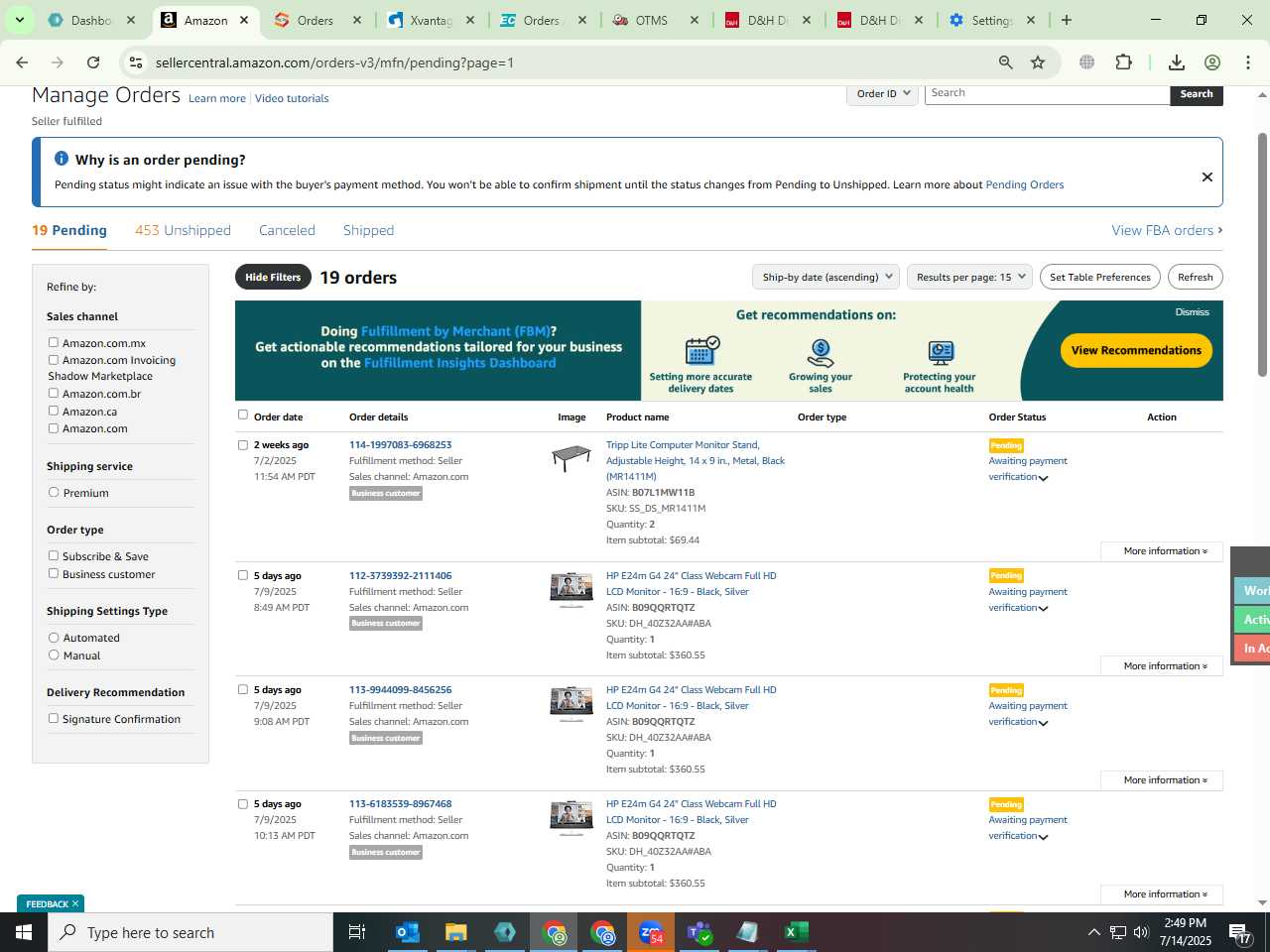The height and width of the screenshot is (952, 1270).
Task: Open Ship-by date (ascending) sort dropdown
Action: (x=826, y=277)
